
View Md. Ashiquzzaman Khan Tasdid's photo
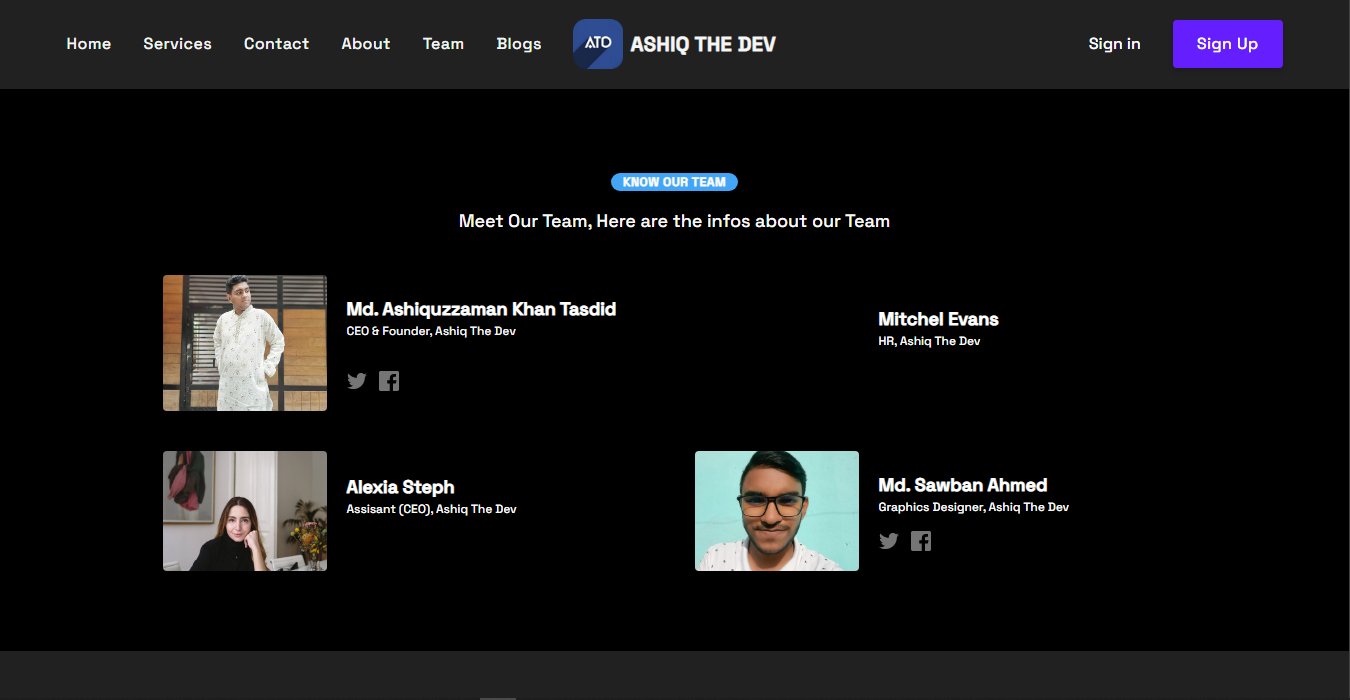pyautogui.click(x=244, y=343)
